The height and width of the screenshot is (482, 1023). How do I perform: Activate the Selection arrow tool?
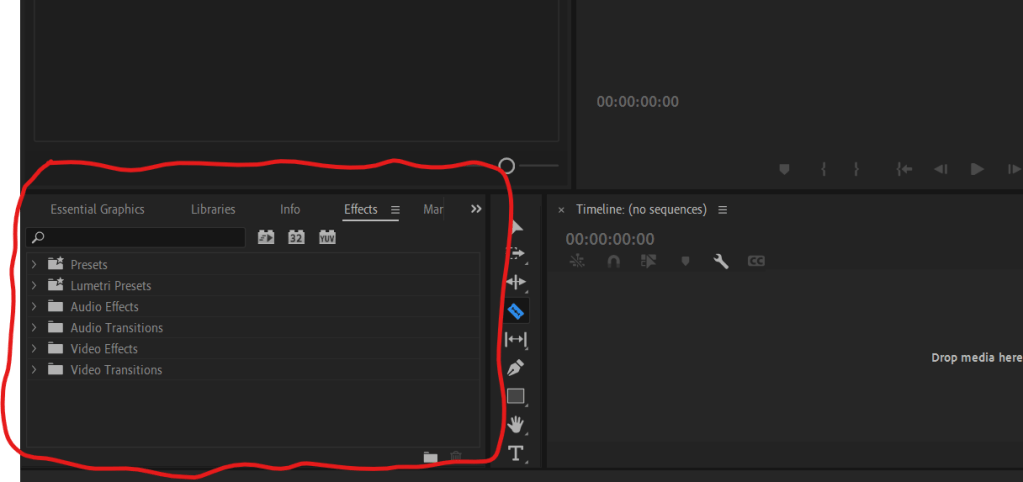[516, 227]
